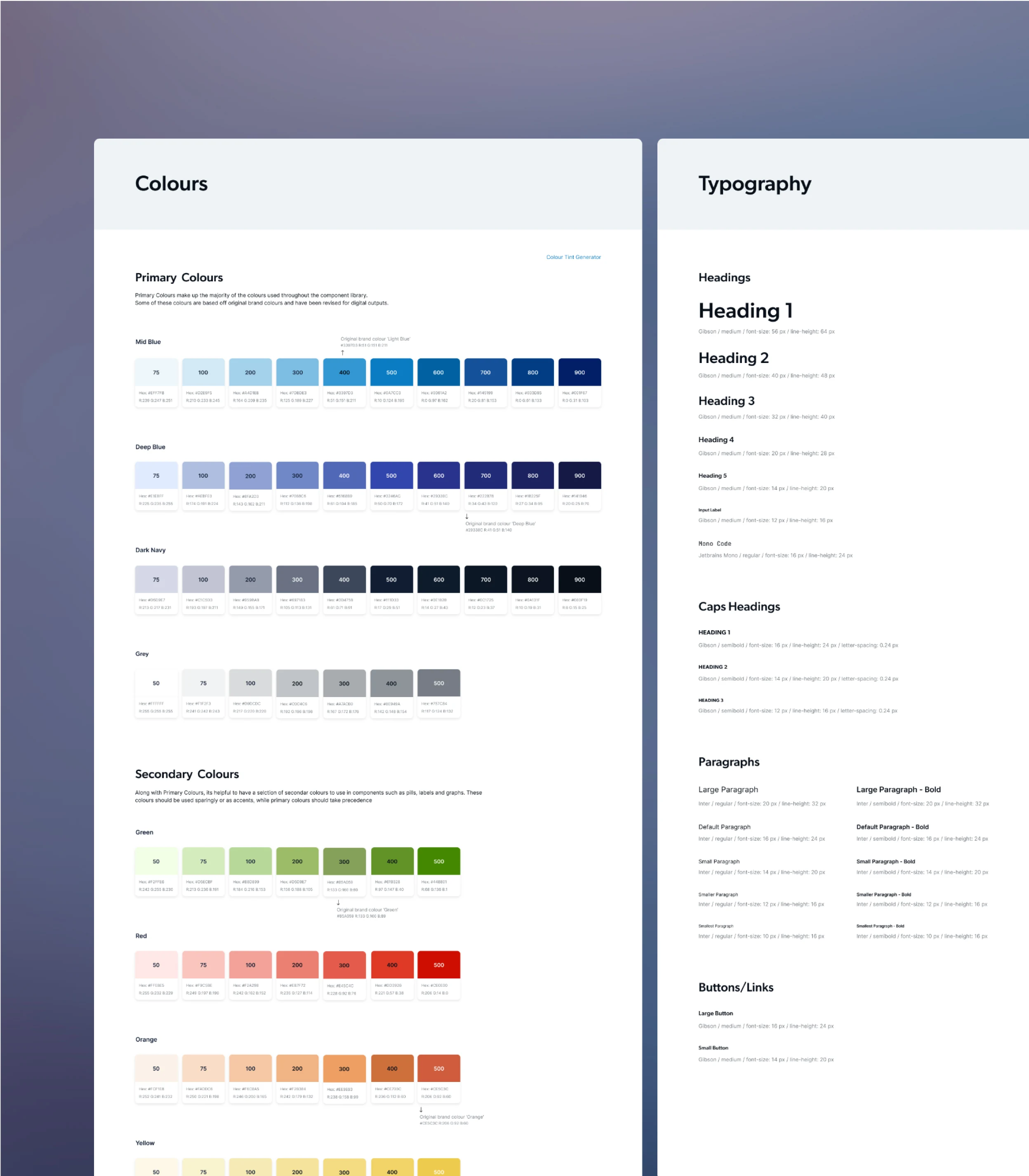
Task: Pick the Green 500 swatch
Action: coord(439,872)
